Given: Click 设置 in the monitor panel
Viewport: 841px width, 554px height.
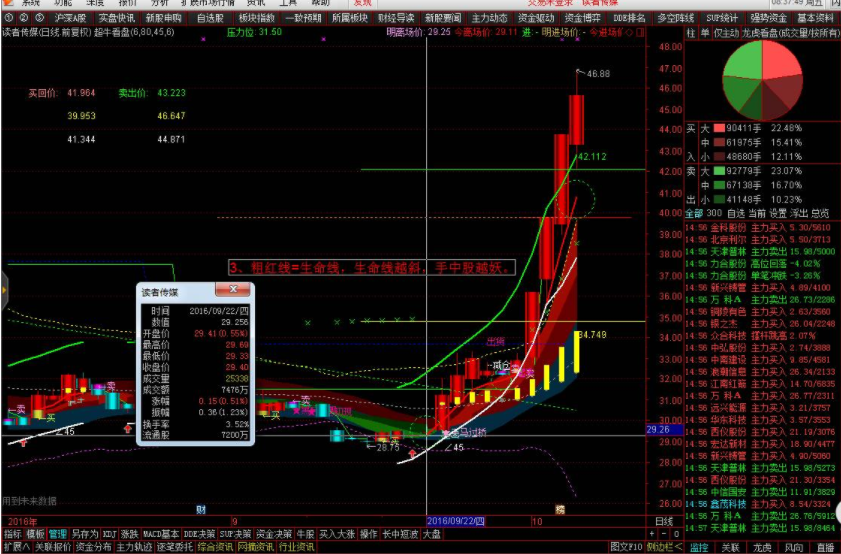Looking at the screenshot, I should [778, 213].
